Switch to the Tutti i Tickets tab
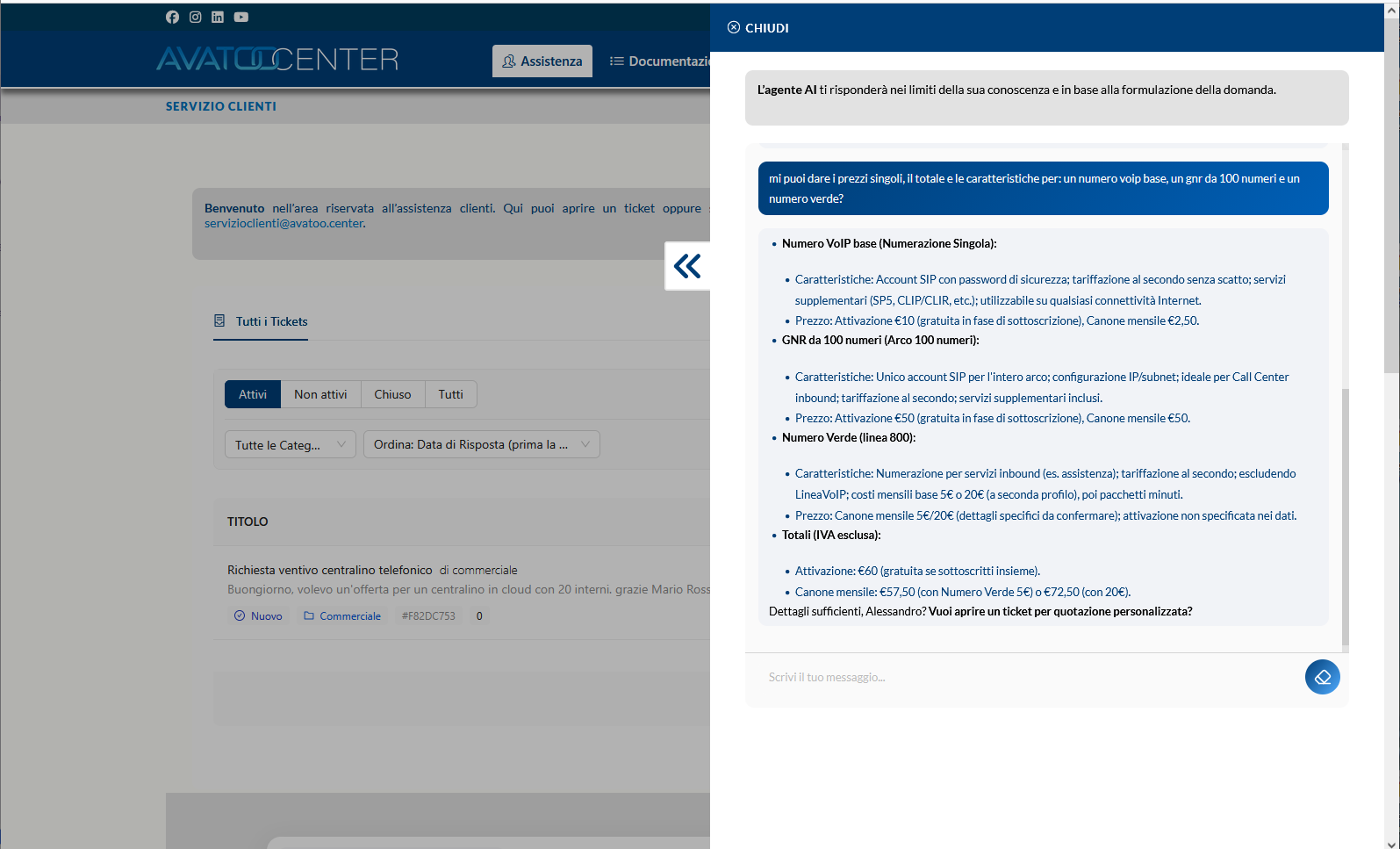Screen dimensions: 1400x849 point(271,321)
